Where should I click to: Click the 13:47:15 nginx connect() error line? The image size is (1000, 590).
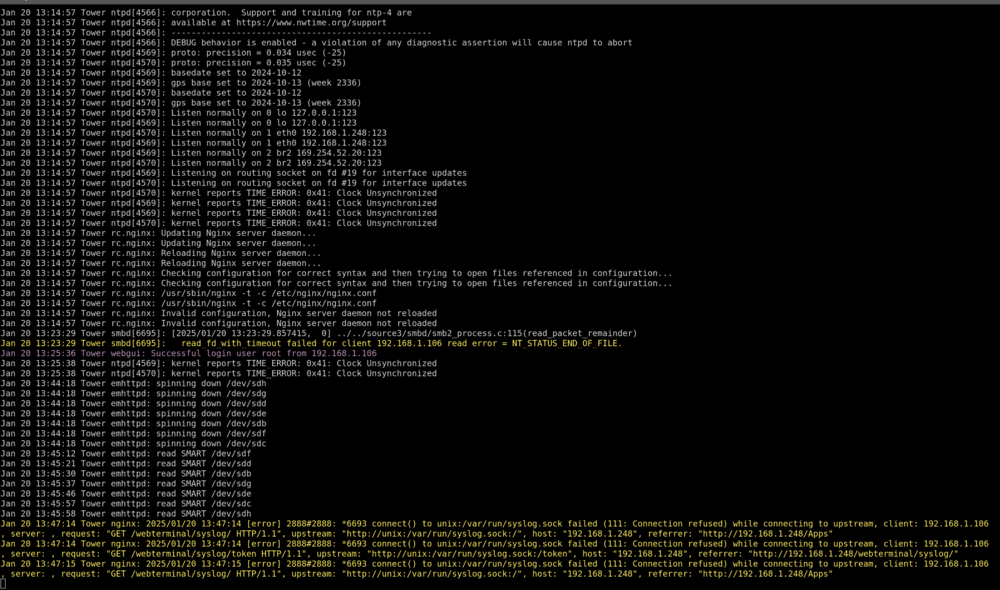click(494, 569)
